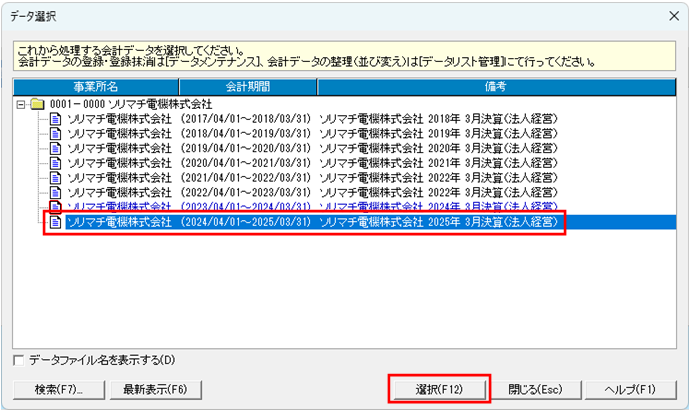The width and height of the screenshot is (692, 413).
Task: Click document icon for 2018/04/01～2019/03/31 row
Action: tap(55, 134)
